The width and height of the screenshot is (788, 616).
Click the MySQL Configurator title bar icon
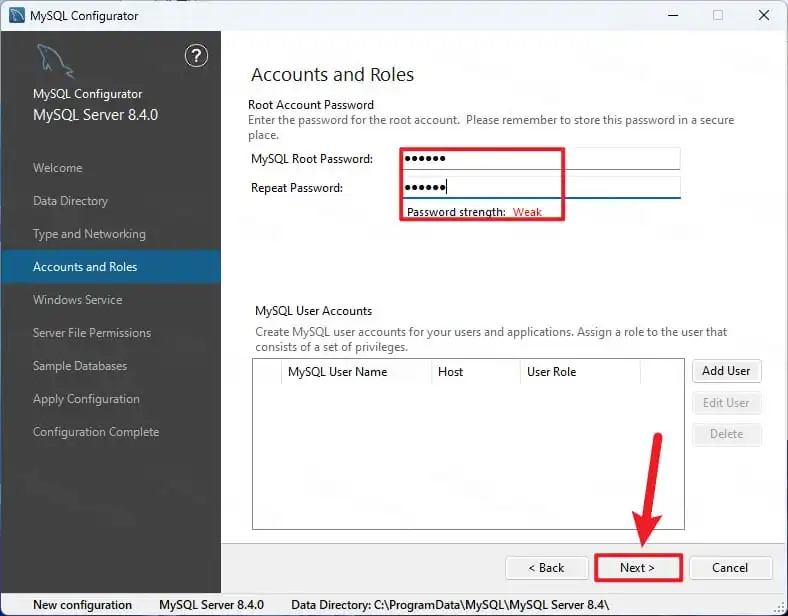point(17,15)
